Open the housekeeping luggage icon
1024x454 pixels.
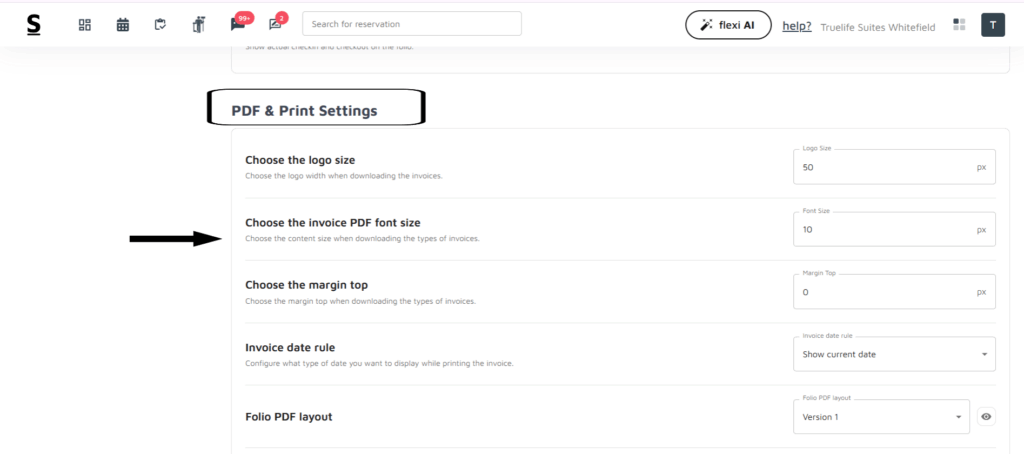[x=198, y=25]
